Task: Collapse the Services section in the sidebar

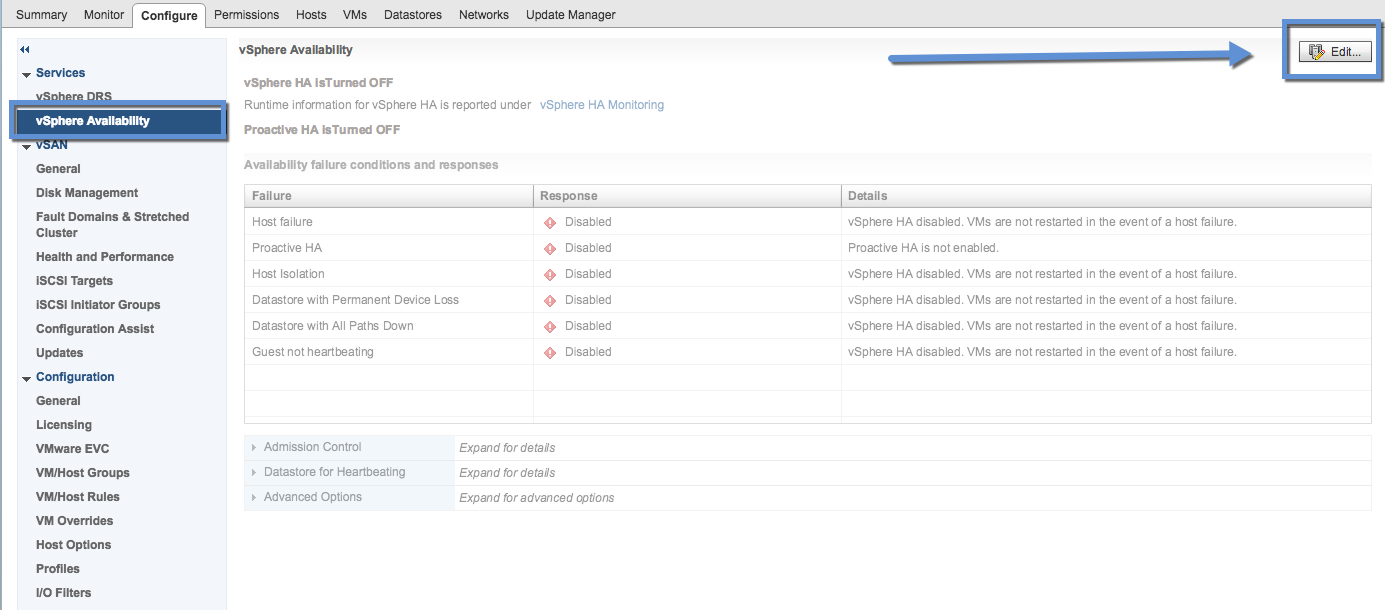Action: [x=26, y=74]
